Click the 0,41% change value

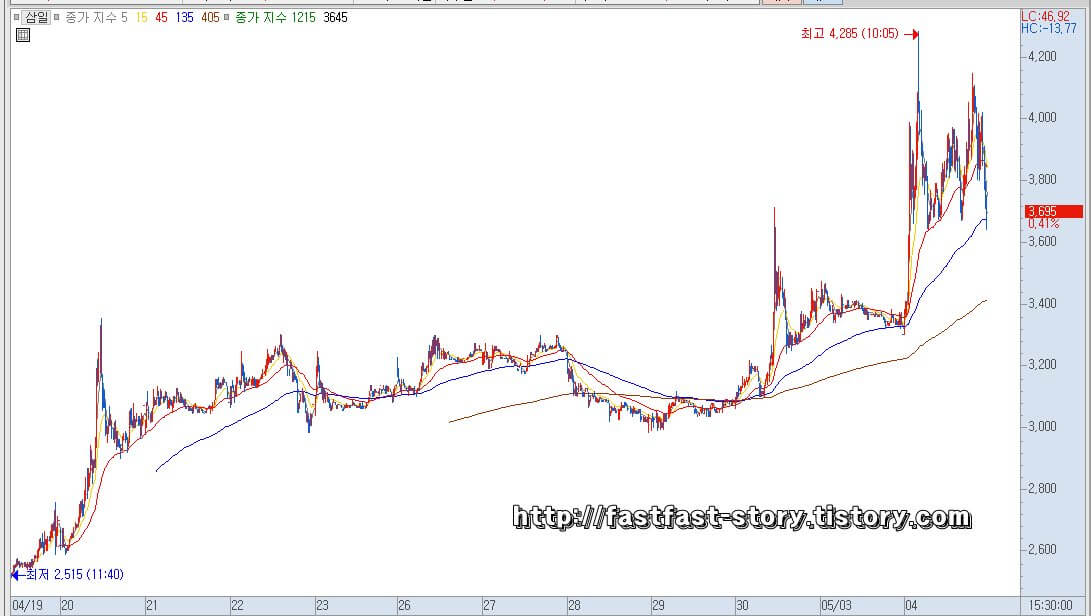tap(1043, 223)
